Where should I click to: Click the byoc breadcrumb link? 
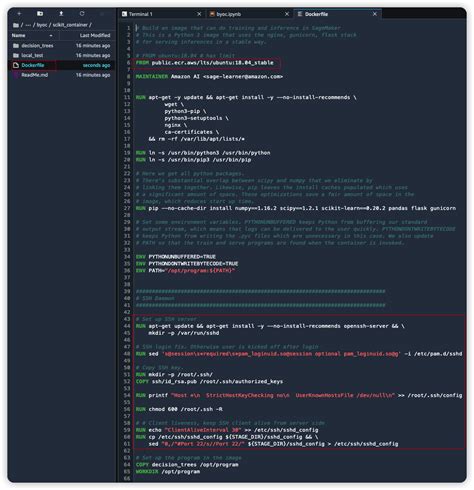[42, 25]
